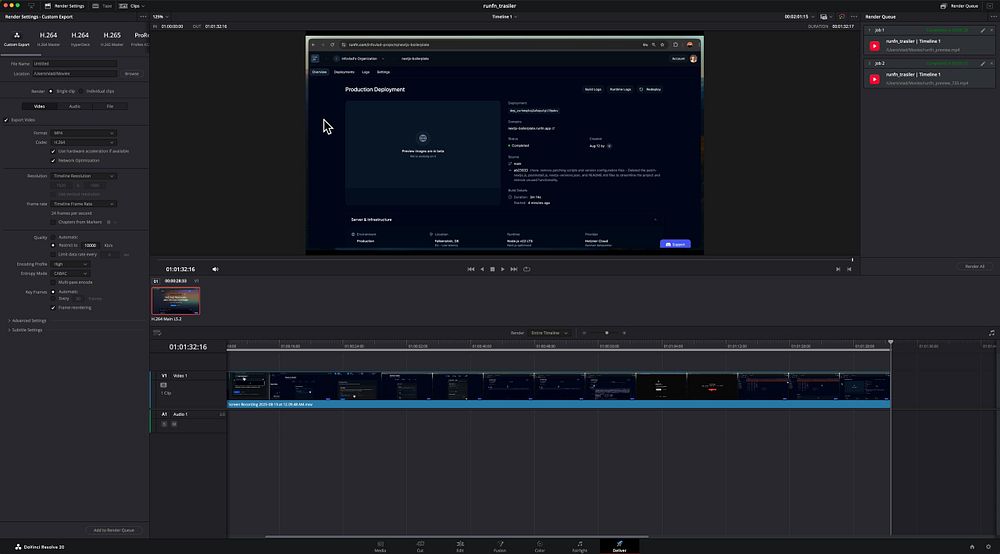This screenshot has width=1000, height=554.
Task: Open project settings gear icon
Action: coord(989,546)
